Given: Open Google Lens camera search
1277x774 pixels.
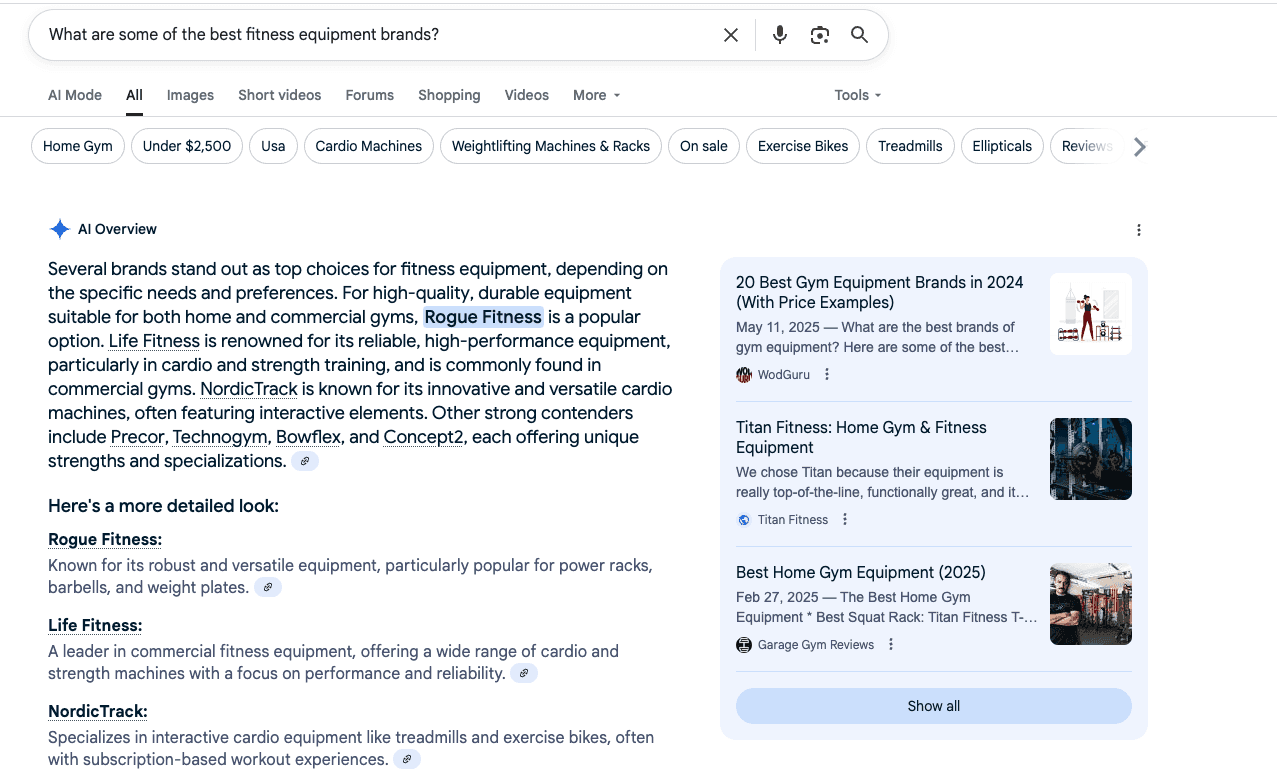Looking at the screenshot, I should (820, 34).
